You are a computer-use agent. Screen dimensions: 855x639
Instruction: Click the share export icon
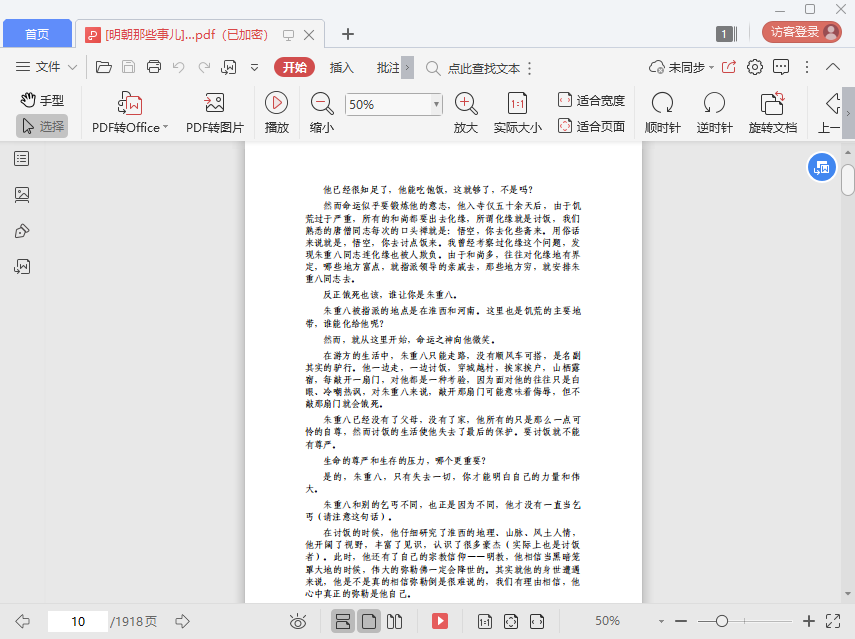tap(728, 67)
